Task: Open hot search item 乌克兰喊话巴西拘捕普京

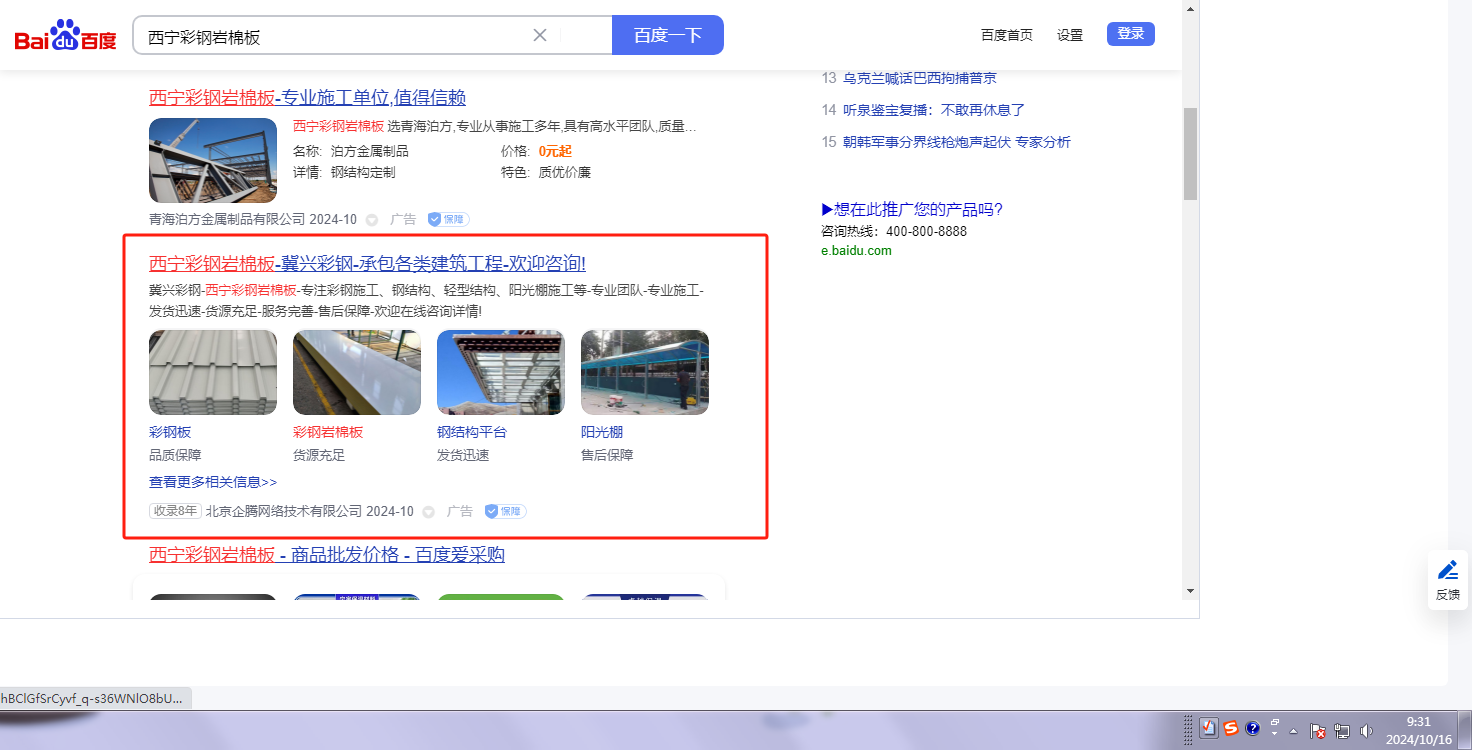Action: pos(920,78)
